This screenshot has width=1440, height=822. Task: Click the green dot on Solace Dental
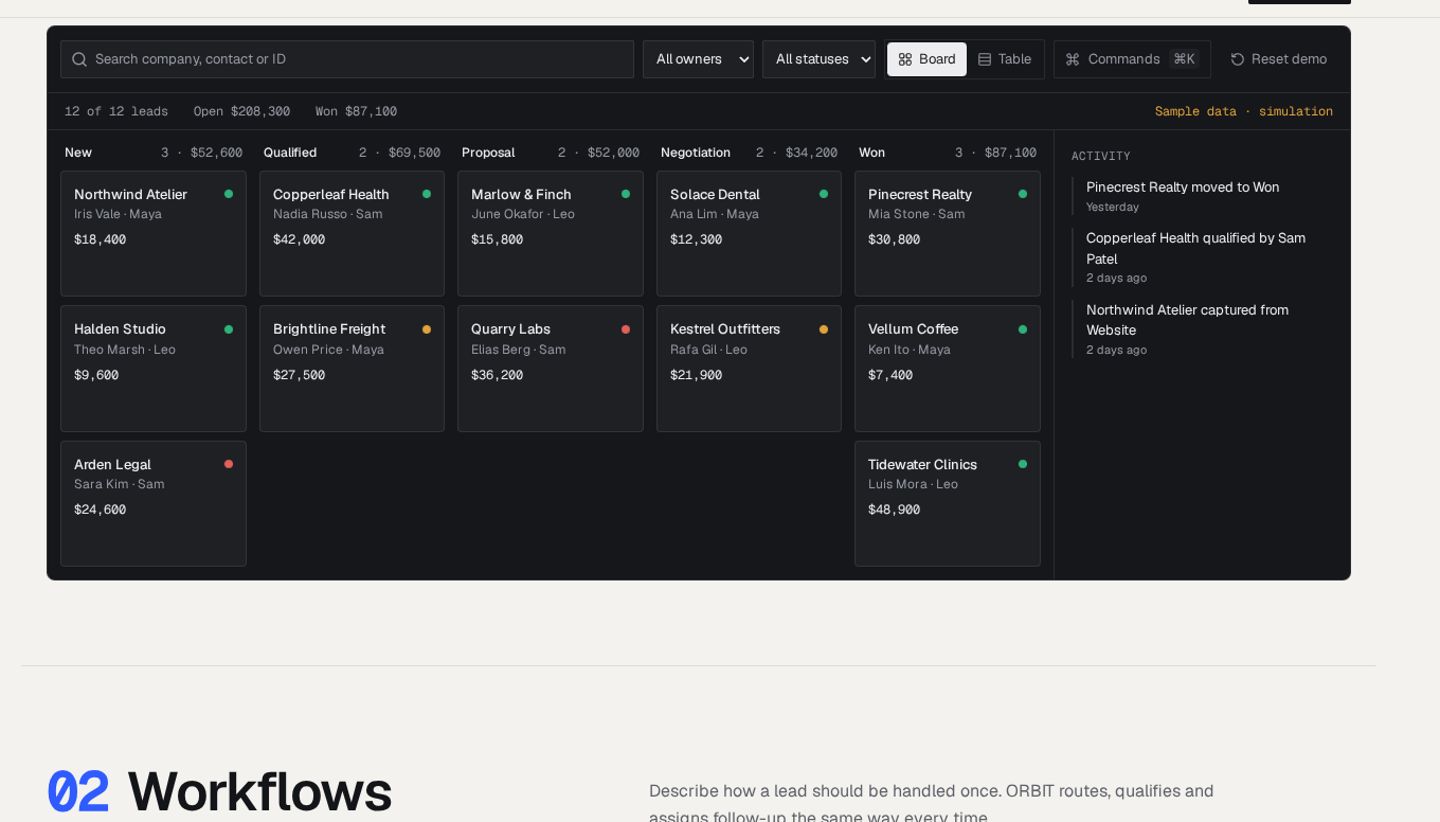[x=824, y=194]
